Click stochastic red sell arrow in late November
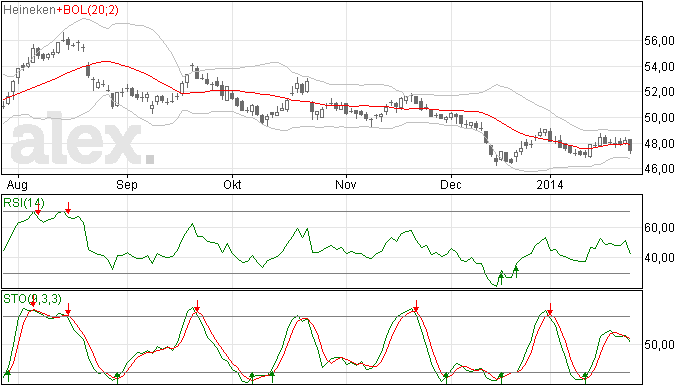Screen dimensions: 690x387 pyautogui.click(x=416, y=306)
